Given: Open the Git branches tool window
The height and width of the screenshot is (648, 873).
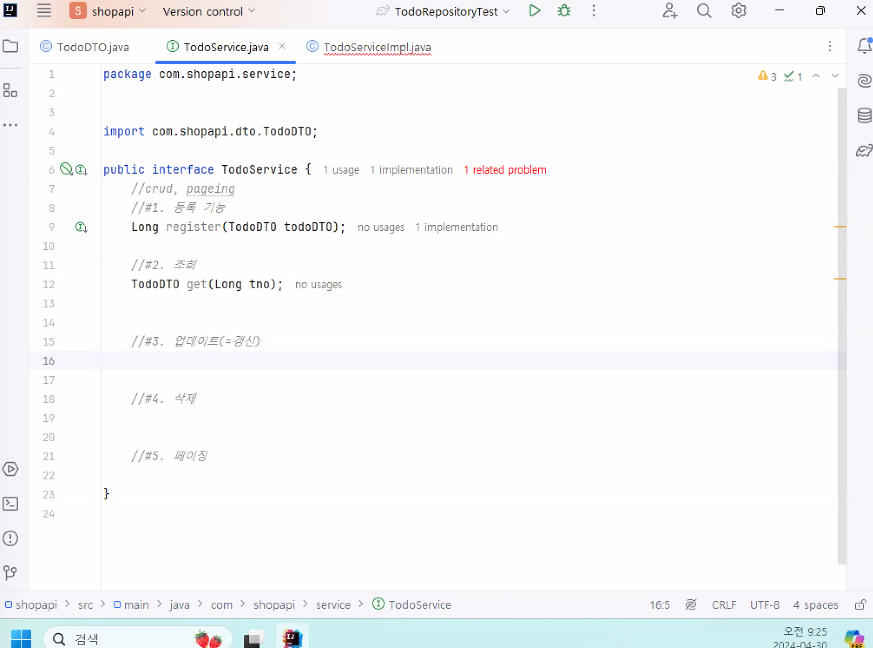Looking at the screenshot, I should click(11, 573).
